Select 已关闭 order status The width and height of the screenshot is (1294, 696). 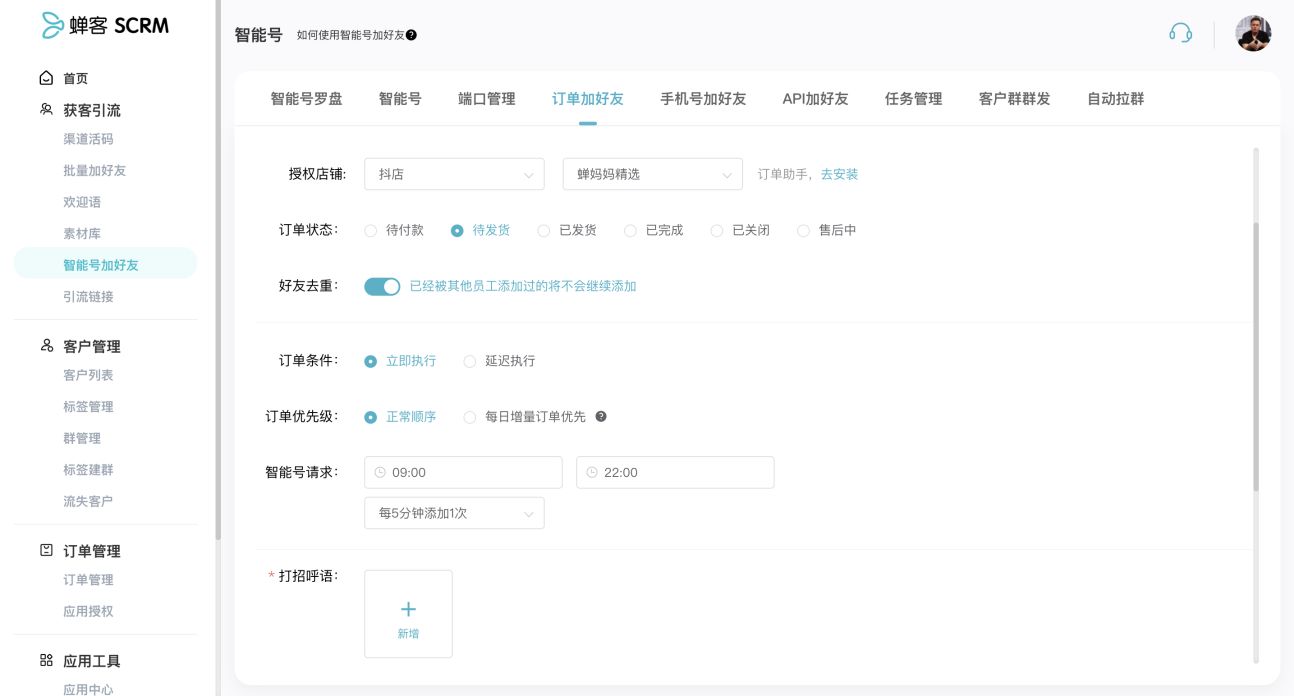(x=740, y=230)
